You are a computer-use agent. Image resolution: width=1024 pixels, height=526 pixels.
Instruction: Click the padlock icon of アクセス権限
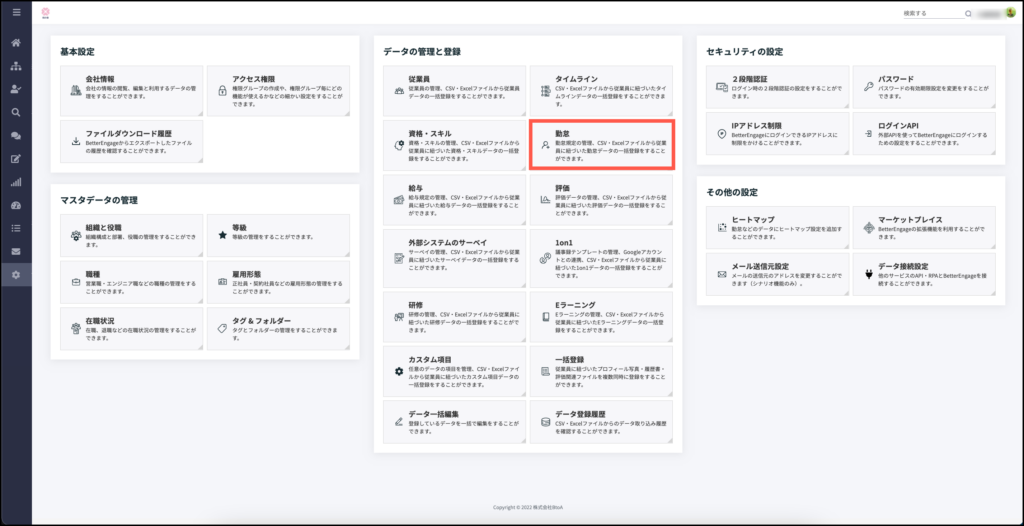coord(221,91)
